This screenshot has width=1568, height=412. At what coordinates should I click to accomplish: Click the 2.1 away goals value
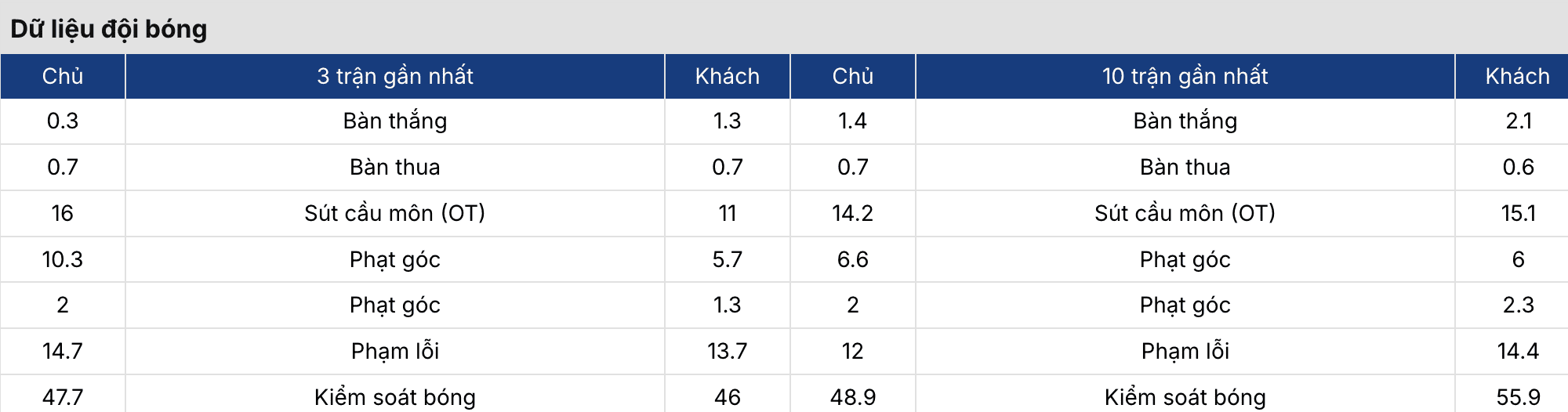[1518, 121]
